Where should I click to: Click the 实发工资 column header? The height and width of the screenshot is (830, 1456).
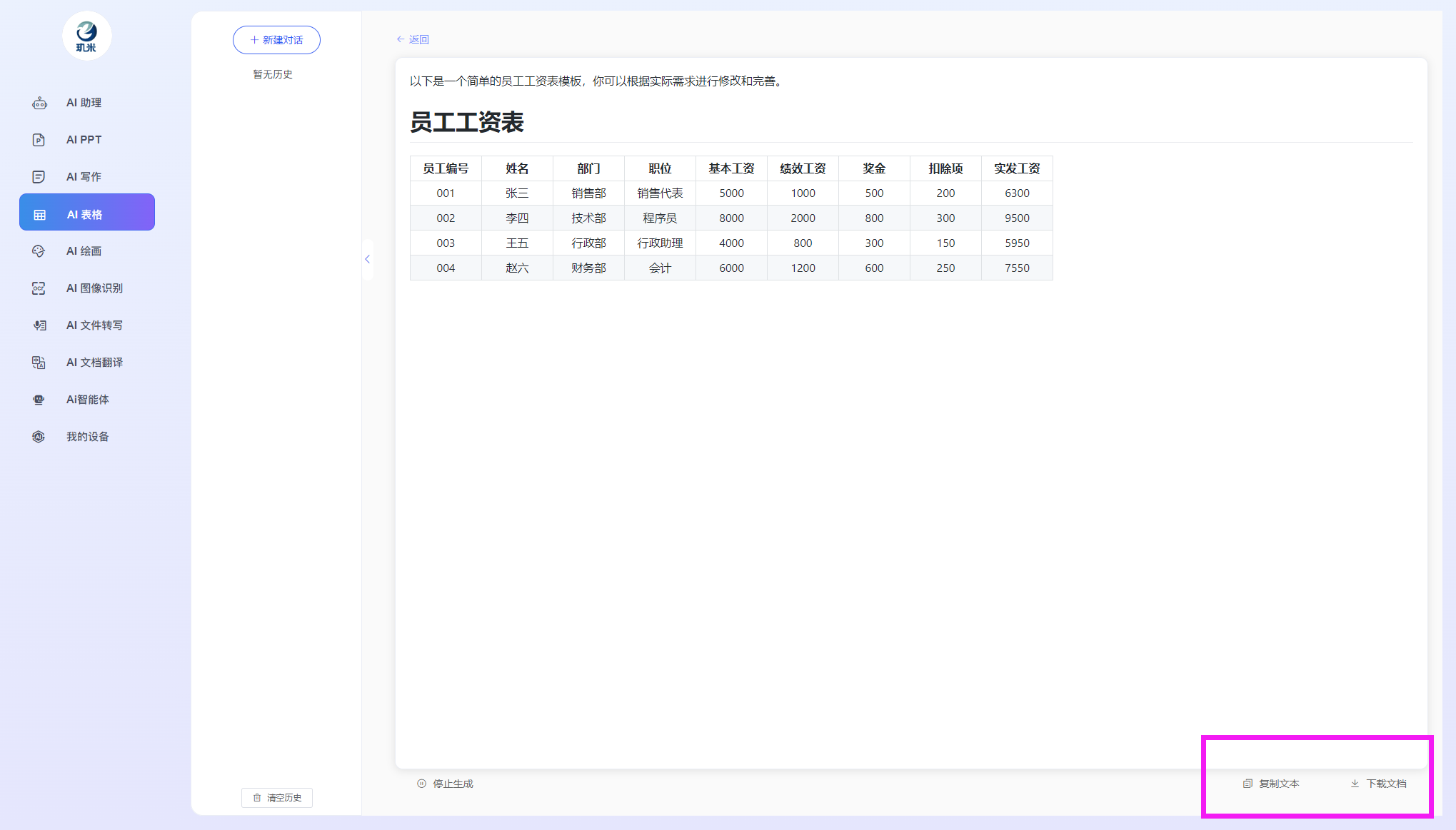coord(1016,168)
